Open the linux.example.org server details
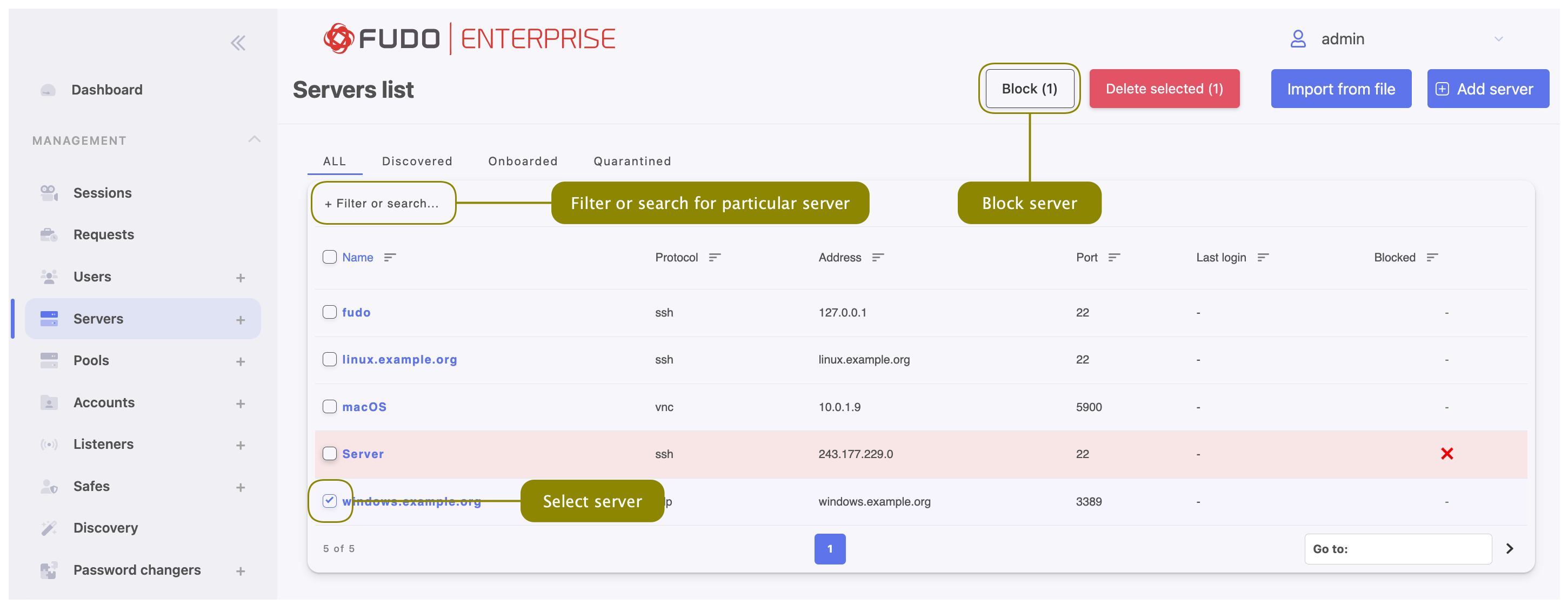 tap(400, 359)
